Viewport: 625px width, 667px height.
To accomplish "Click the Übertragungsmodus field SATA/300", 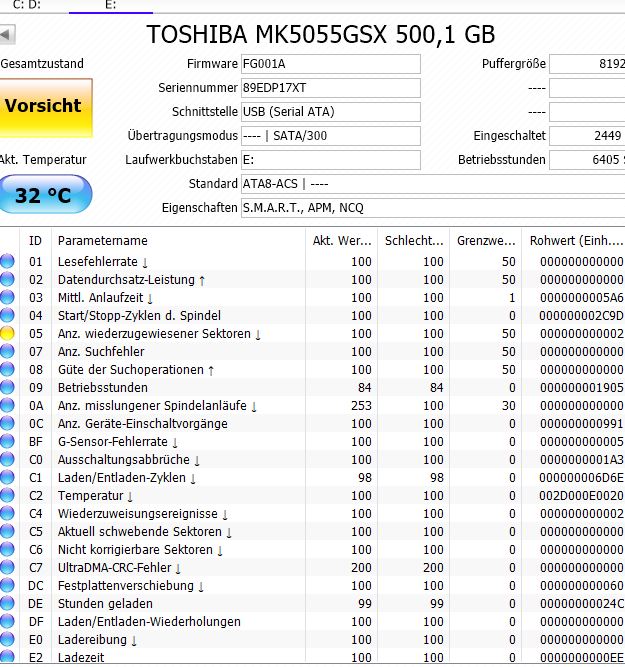I will (331, 136).
